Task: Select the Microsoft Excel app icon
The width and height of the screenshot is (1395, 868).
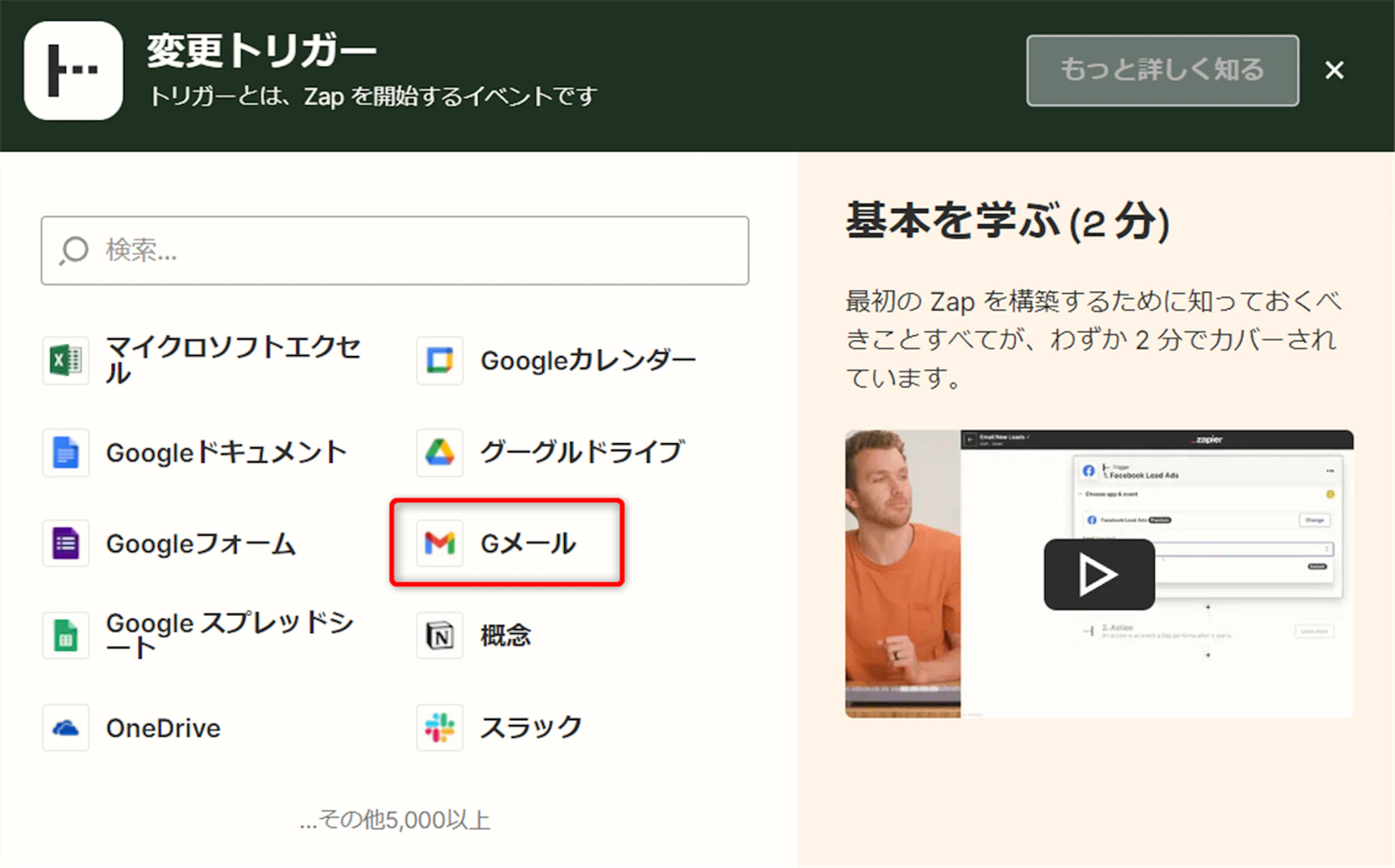Action: pos(65,360)
